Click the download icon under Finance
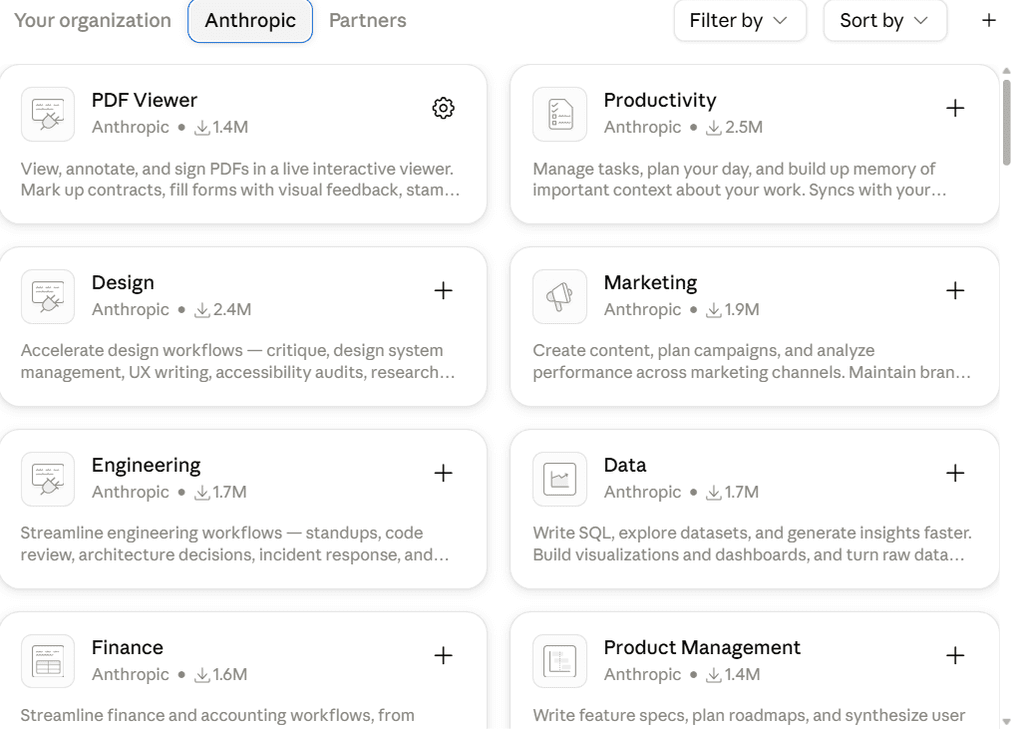The height and width of the screenshot is (733, 1024). coord(202,674)
